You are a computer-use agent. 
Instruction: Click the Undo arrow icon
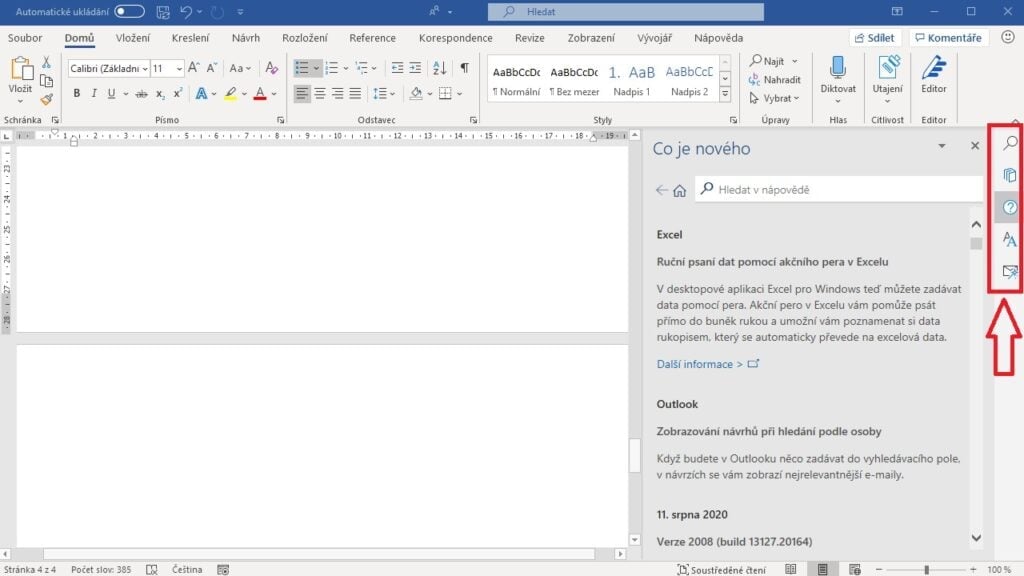click(187, 12)
